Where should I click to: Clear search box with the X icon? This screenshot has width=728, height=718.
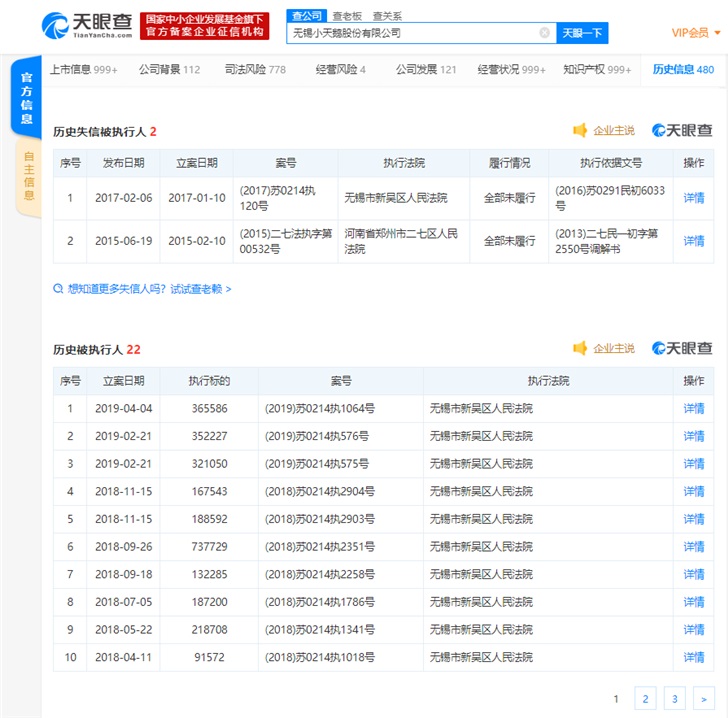tap(545, 33)
